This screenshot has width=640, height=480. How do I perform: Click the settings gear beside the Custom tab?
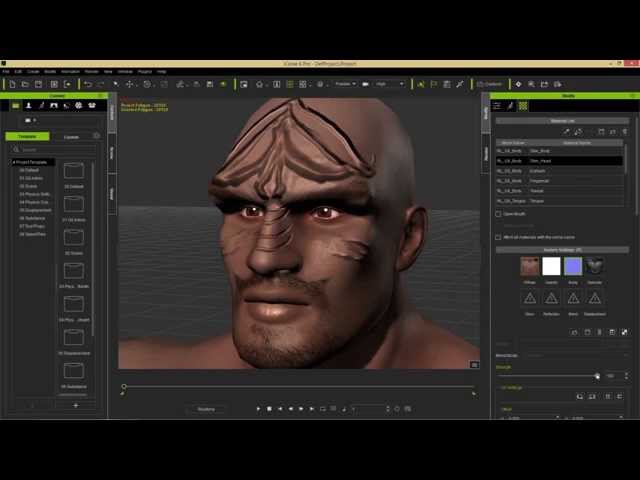[x=97, y=136]
